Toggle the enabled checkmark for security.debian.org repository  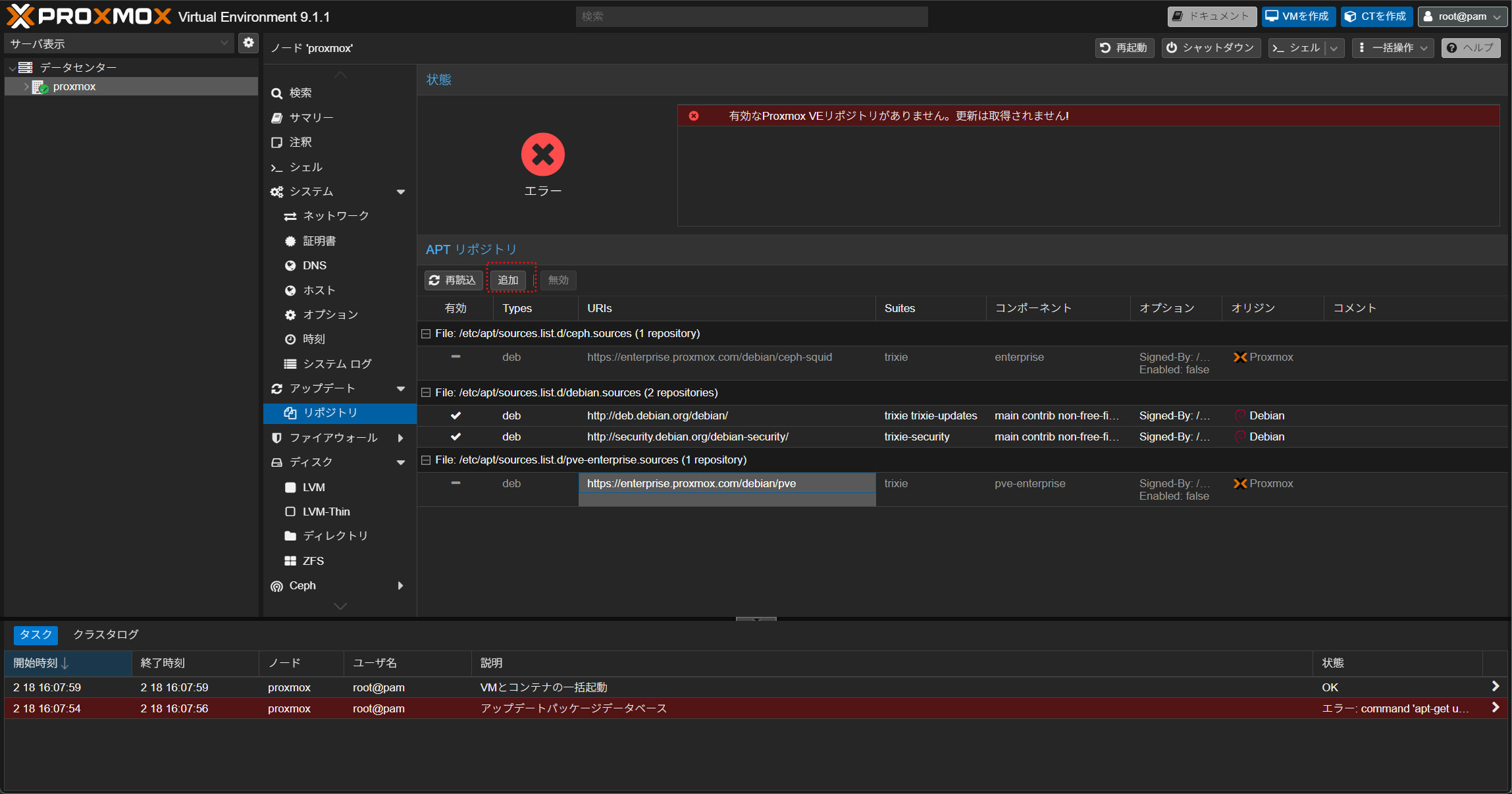pyautogui.click(x=456, y=437)
